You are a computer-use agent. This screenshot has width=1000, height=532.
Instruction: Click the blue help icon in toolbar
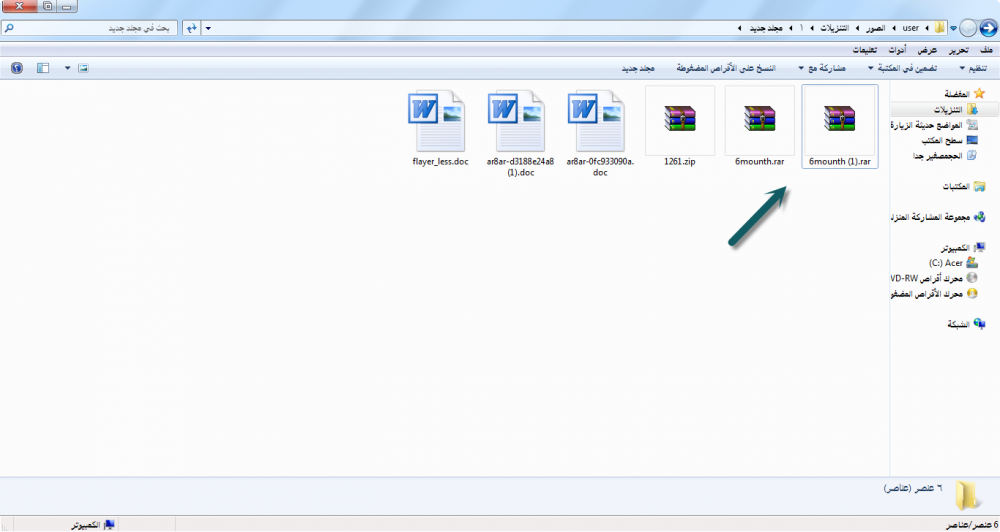(x=16, y=68)
